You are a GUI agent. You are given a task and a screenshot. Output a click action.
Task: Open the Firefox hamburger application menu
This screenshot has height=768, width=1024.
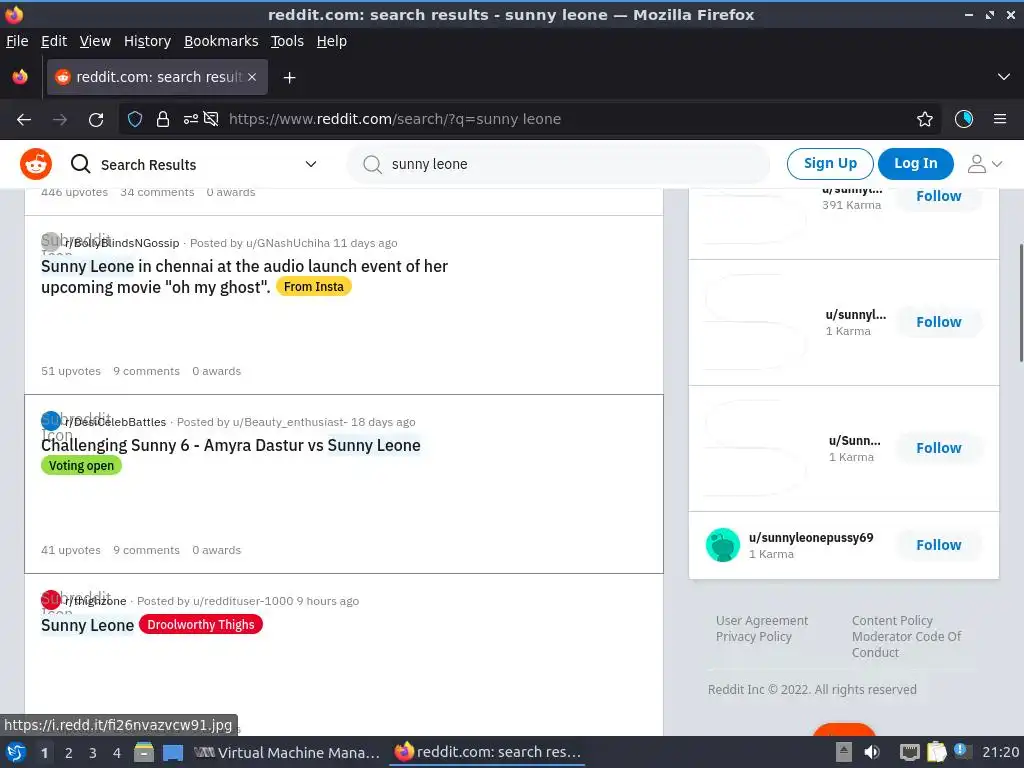(1000, 119)
